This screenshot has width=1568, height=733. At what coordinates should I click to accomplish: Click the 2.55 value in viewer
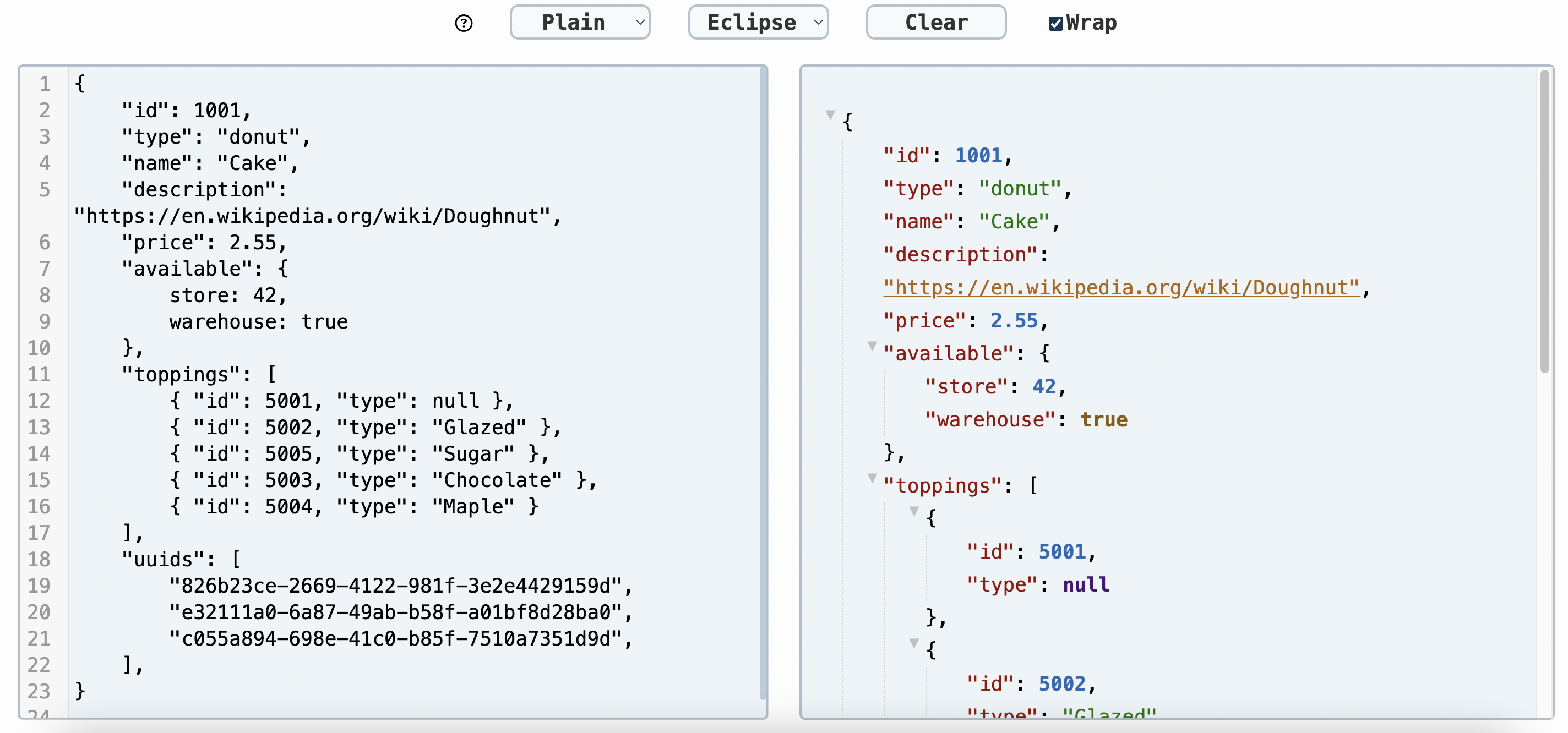[x=1014, y=321]
